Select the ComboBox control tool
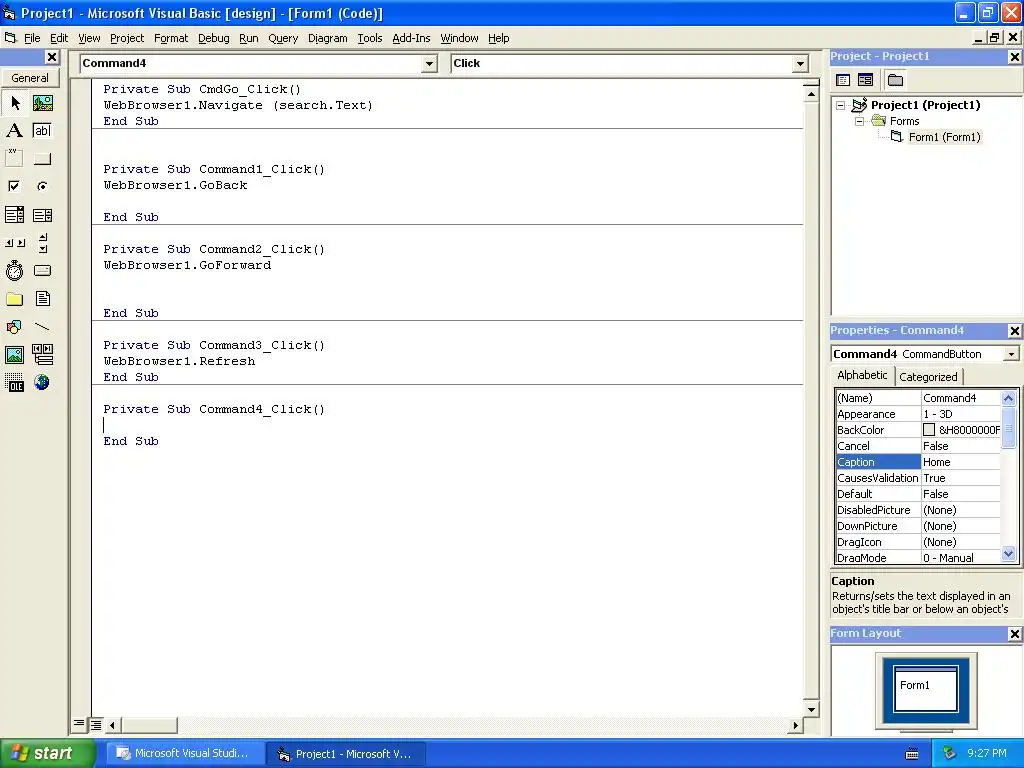Image resolution: width=1024 pixels, height=768 pixels. pyautogui.click(x=15, y=215)
